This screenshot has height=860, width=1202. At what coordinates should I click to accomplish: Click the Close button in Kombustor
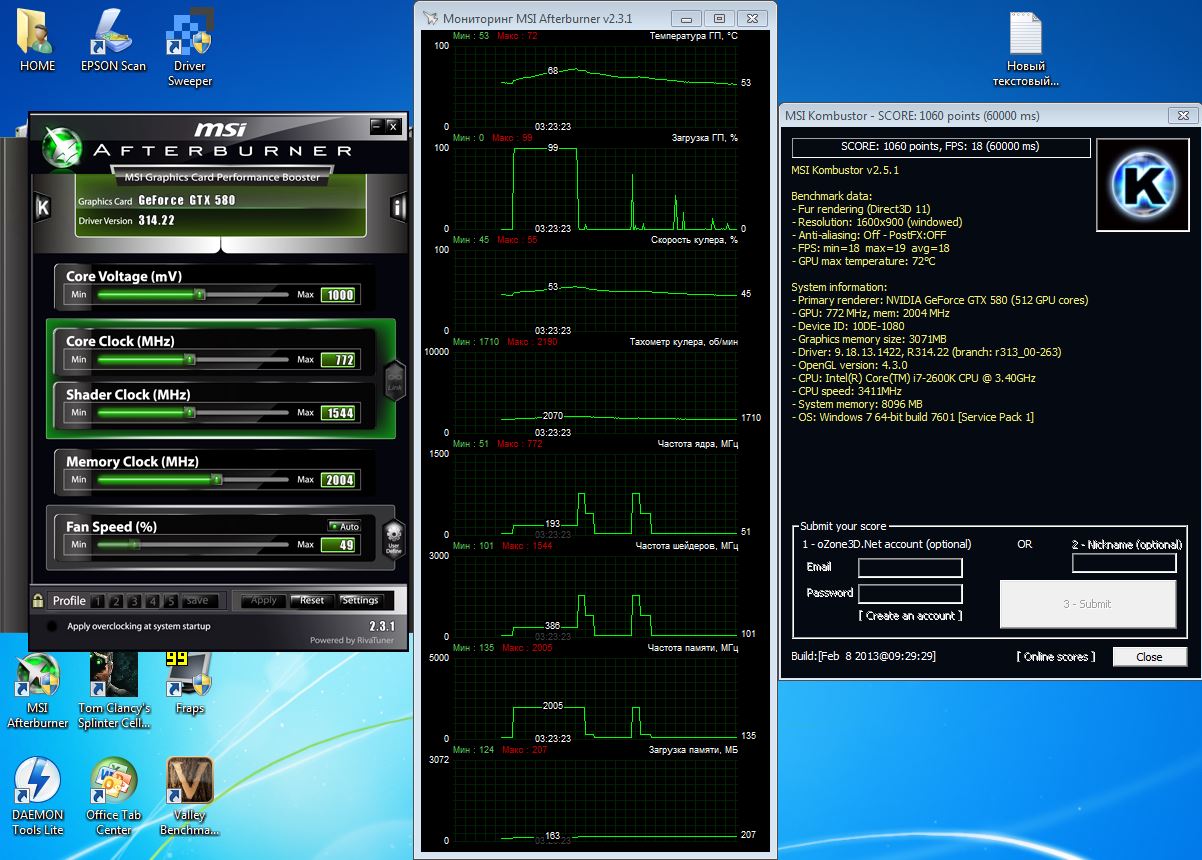(1149, 657)
